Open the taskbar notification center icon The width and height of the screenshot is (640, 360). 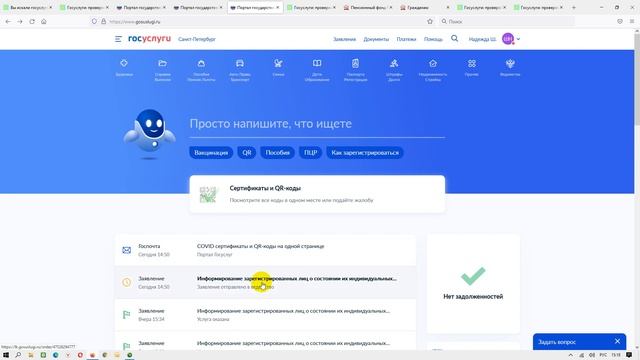click(629, 355)
